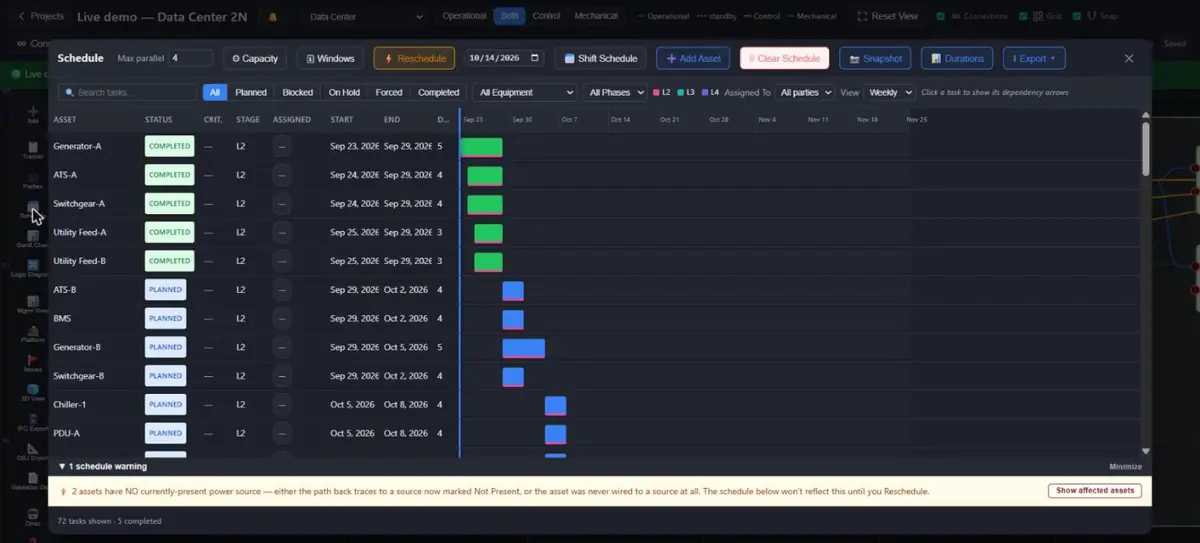Switch the view mode to Control
Screen dimensions: 1200x543
point(546,16)
